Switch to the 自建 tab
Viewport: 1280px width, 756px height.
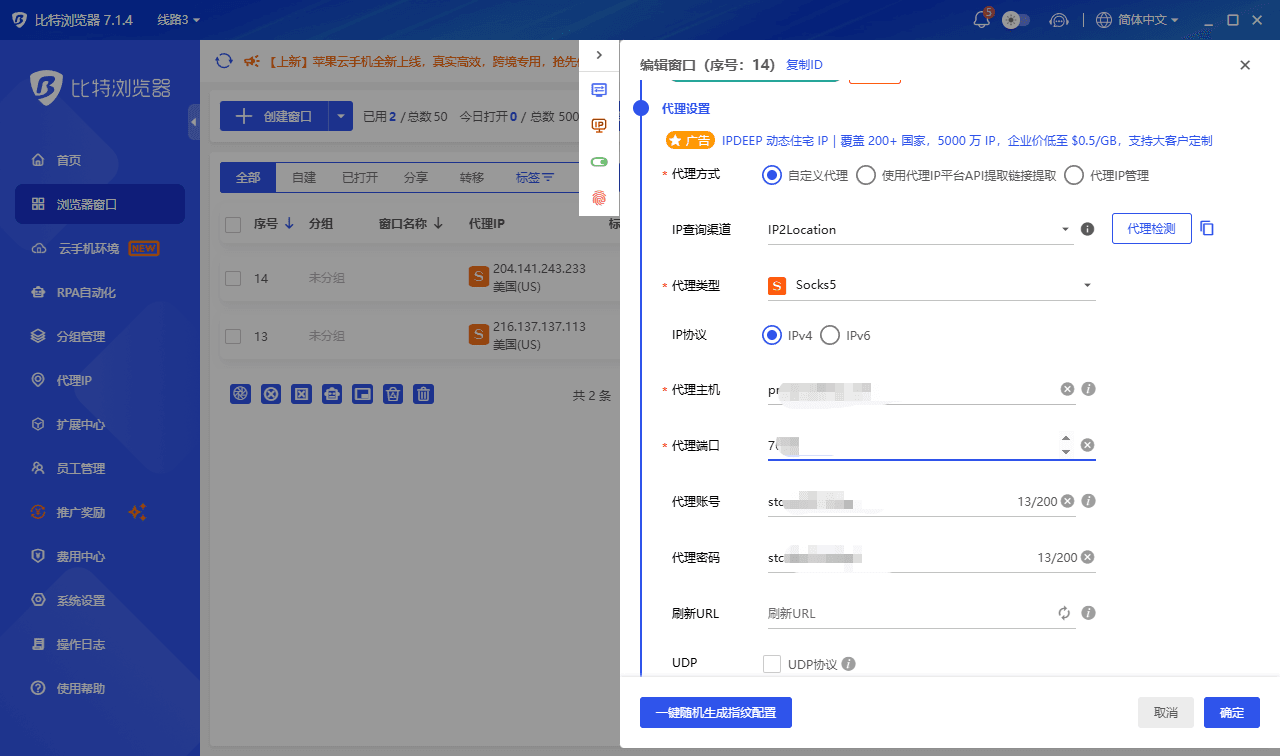coord(304,177)
